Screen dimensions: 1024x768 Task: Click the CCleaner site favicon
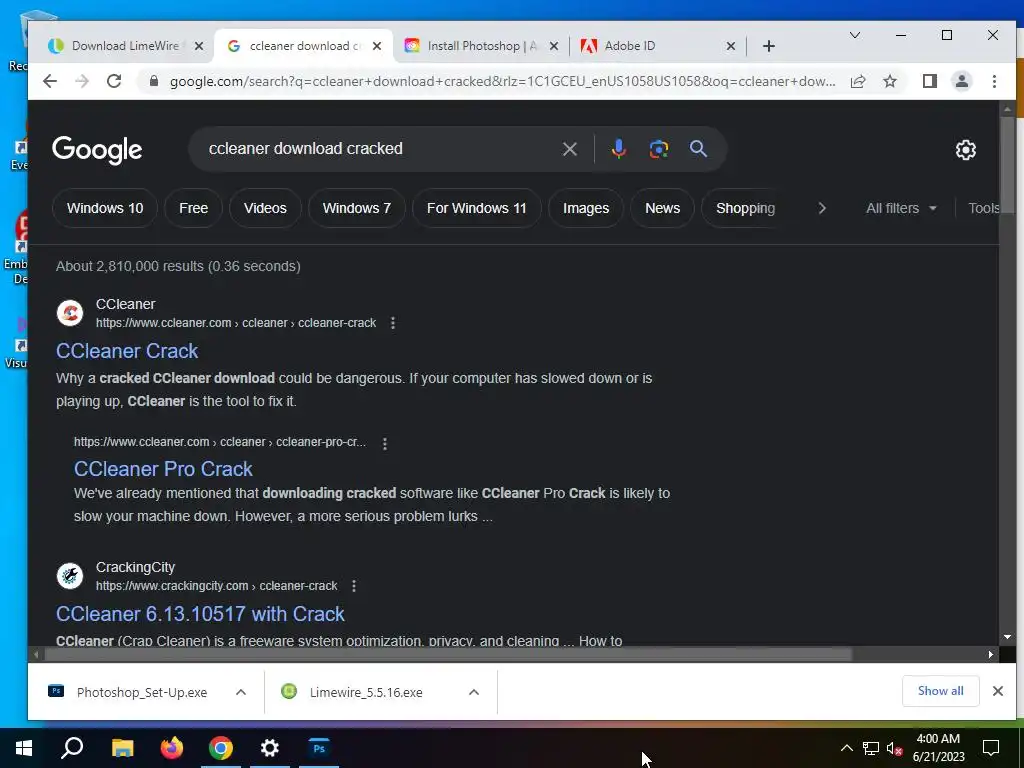coord(70,313)
